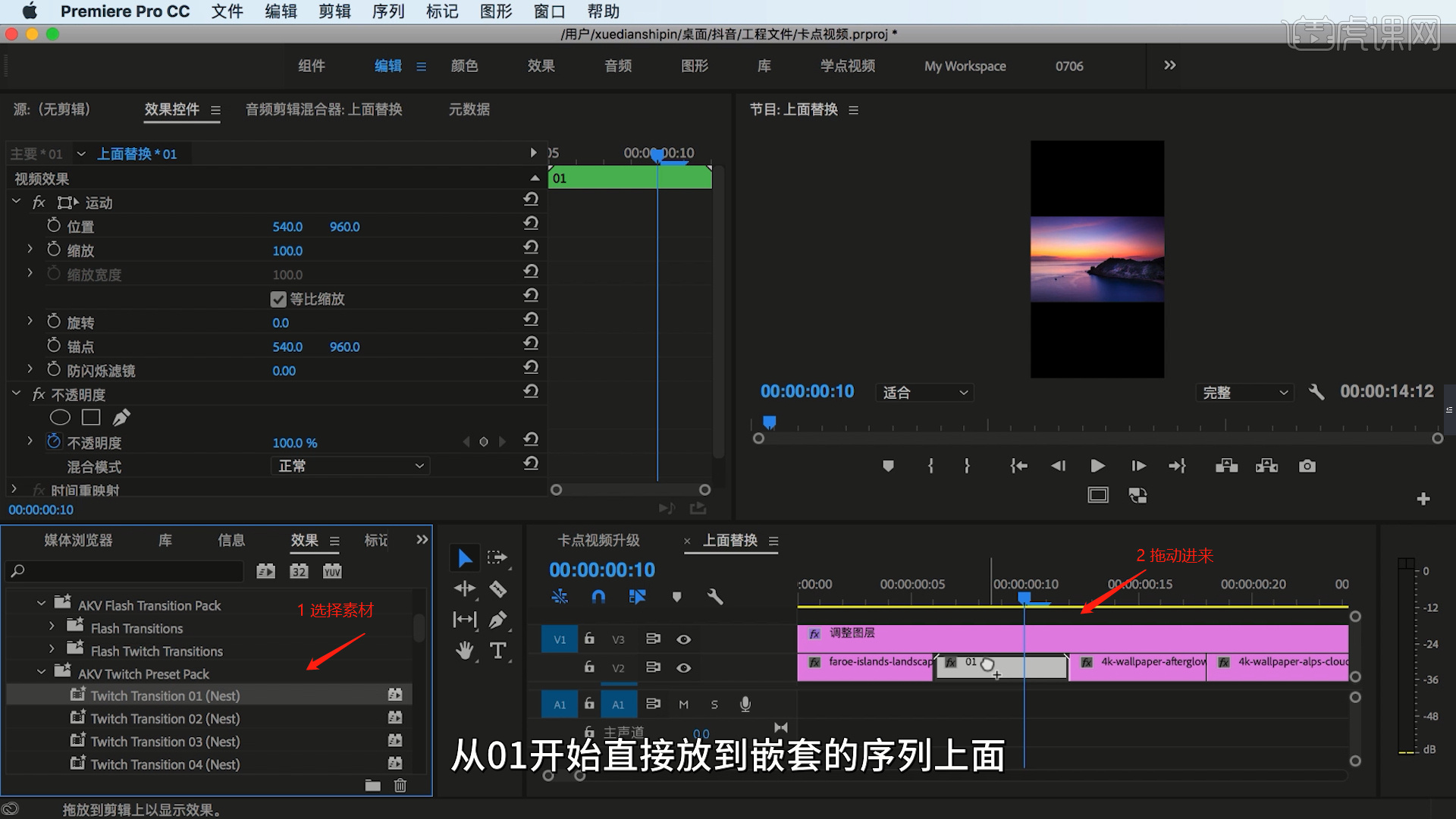Open the Blend Mode dropdown
This screenshot has width=1456, height=819.
(350, 466)
